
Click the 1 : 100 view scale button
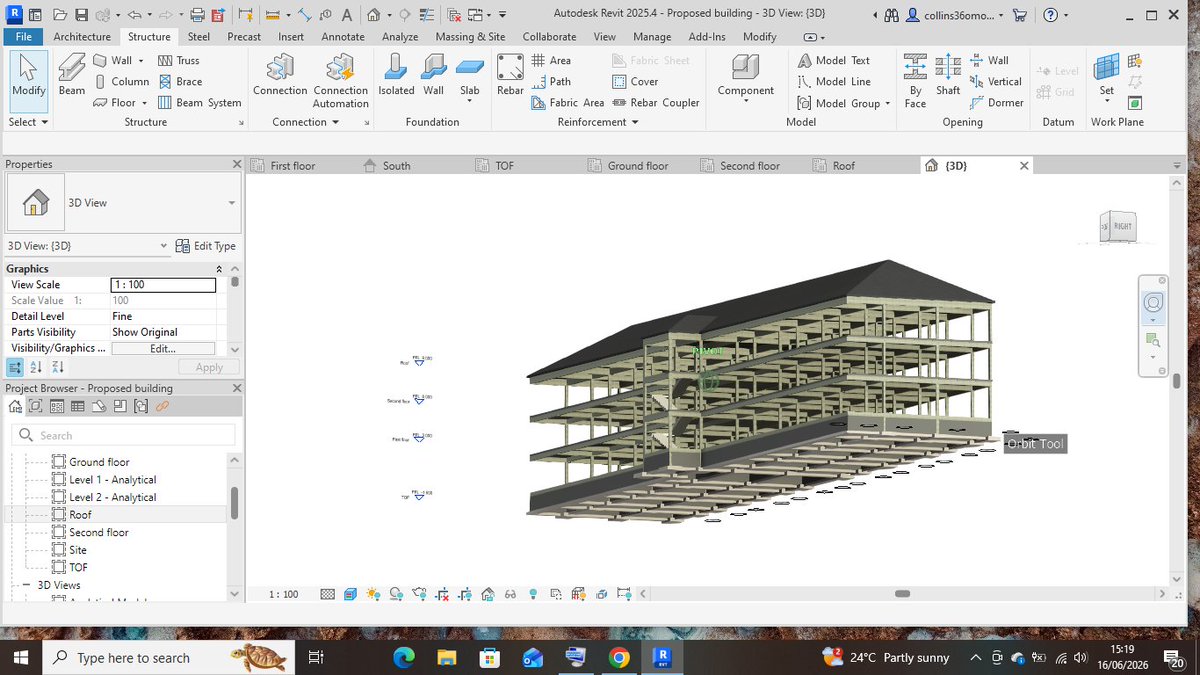[x=284, y=594]
